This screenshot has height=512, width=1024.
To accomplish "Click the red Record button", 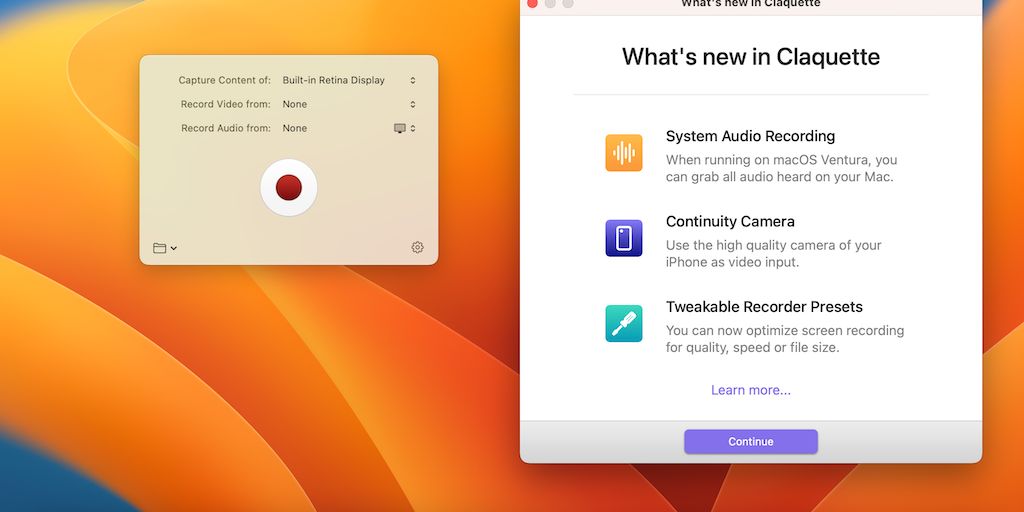I will click(x=289, y=187).
